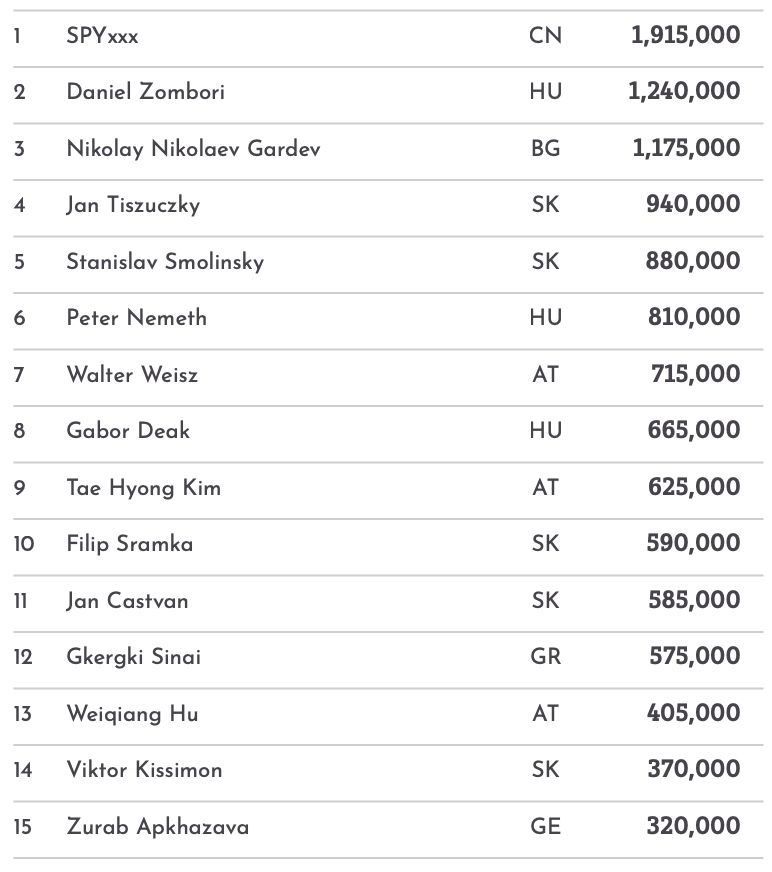Viewport: 772px width, 872px height.
Task: Click the 320,000 chip count
Action: (x=693, y=827)
